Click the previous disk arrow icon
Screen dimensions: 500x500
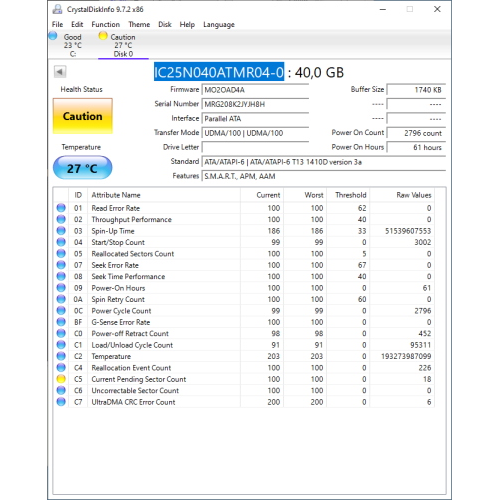click(60, 72)
